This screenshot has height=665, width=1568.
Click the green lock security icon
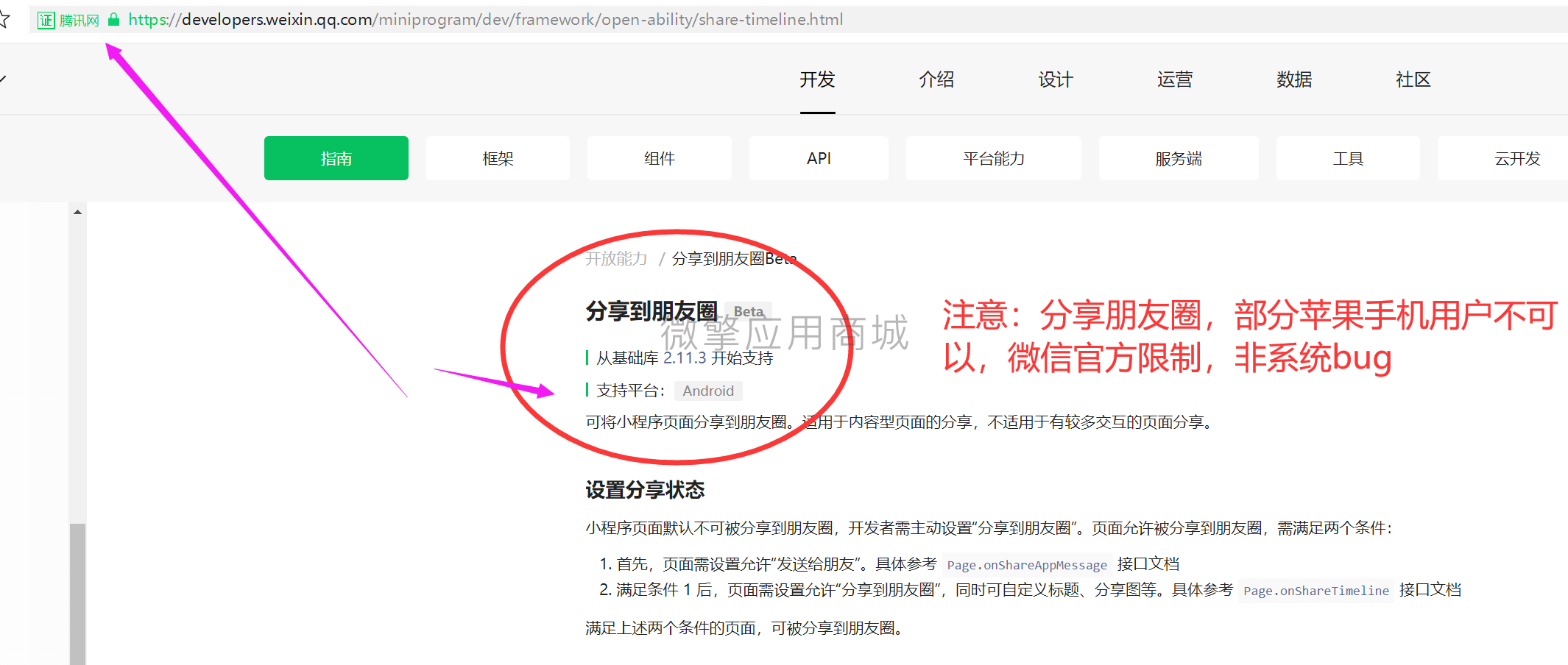point(113,20)
